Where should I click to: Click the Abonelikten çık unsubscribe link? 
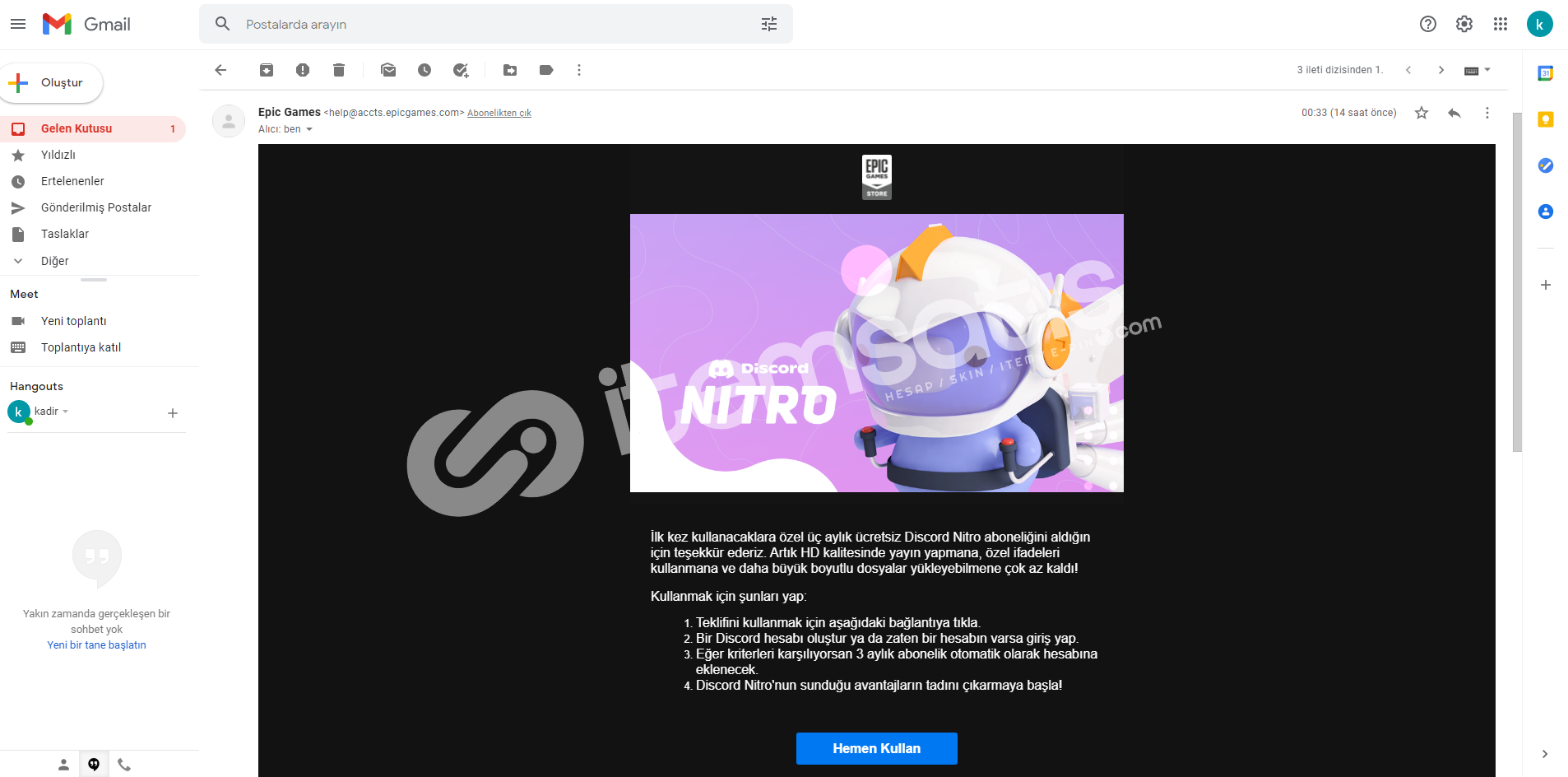pyautogui.click(x=499, y=114)
